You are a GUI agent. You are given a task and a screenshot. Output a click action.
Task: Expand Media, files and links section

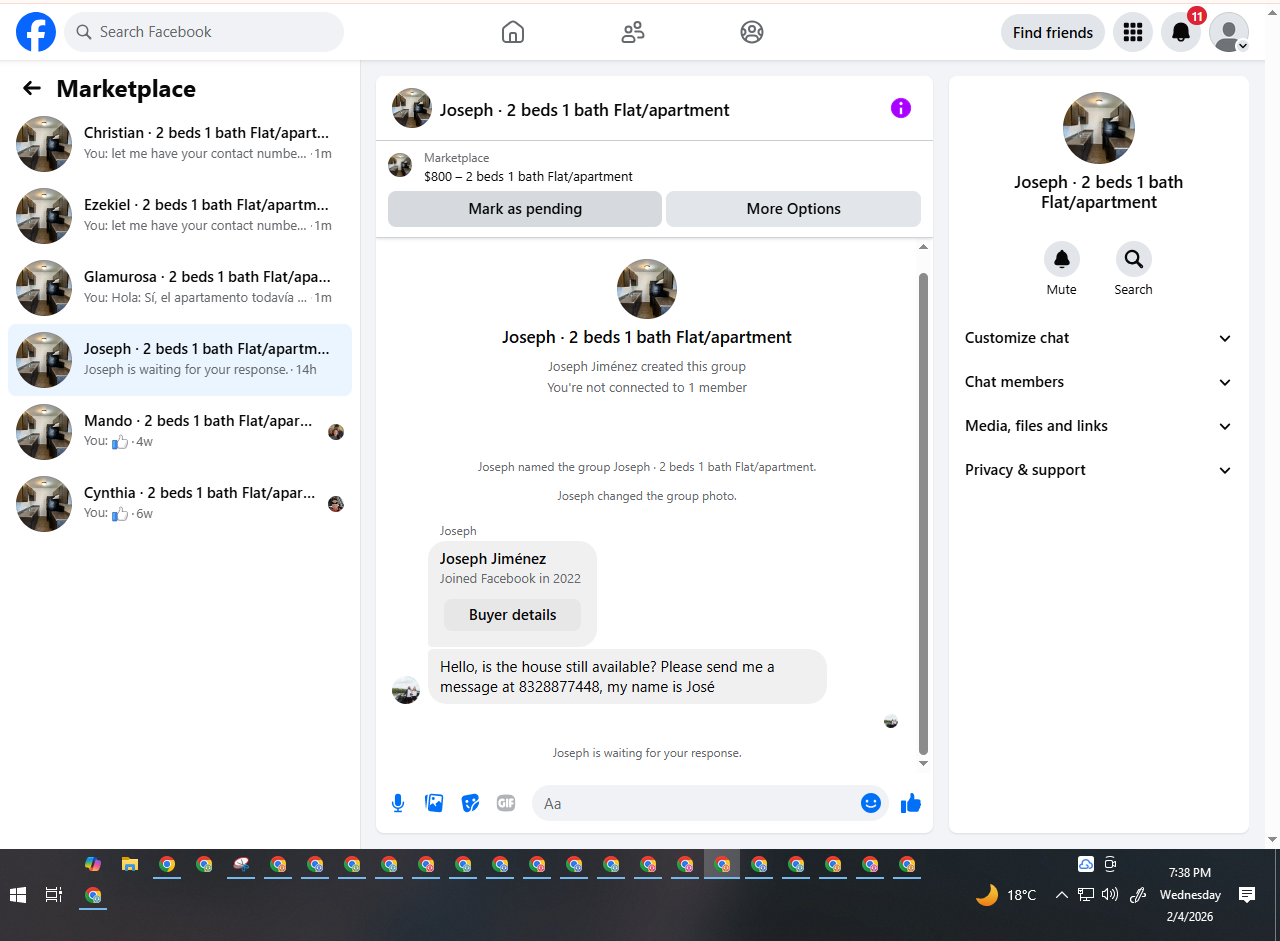pyautogui.click(x=1098, y=426)
